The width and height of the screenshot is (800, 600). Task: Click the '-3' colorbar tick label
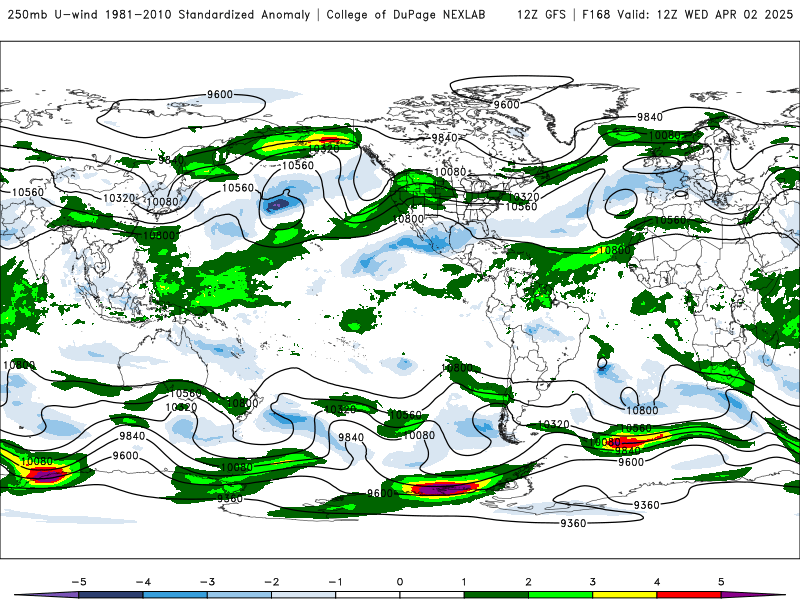tap(207, 582)
